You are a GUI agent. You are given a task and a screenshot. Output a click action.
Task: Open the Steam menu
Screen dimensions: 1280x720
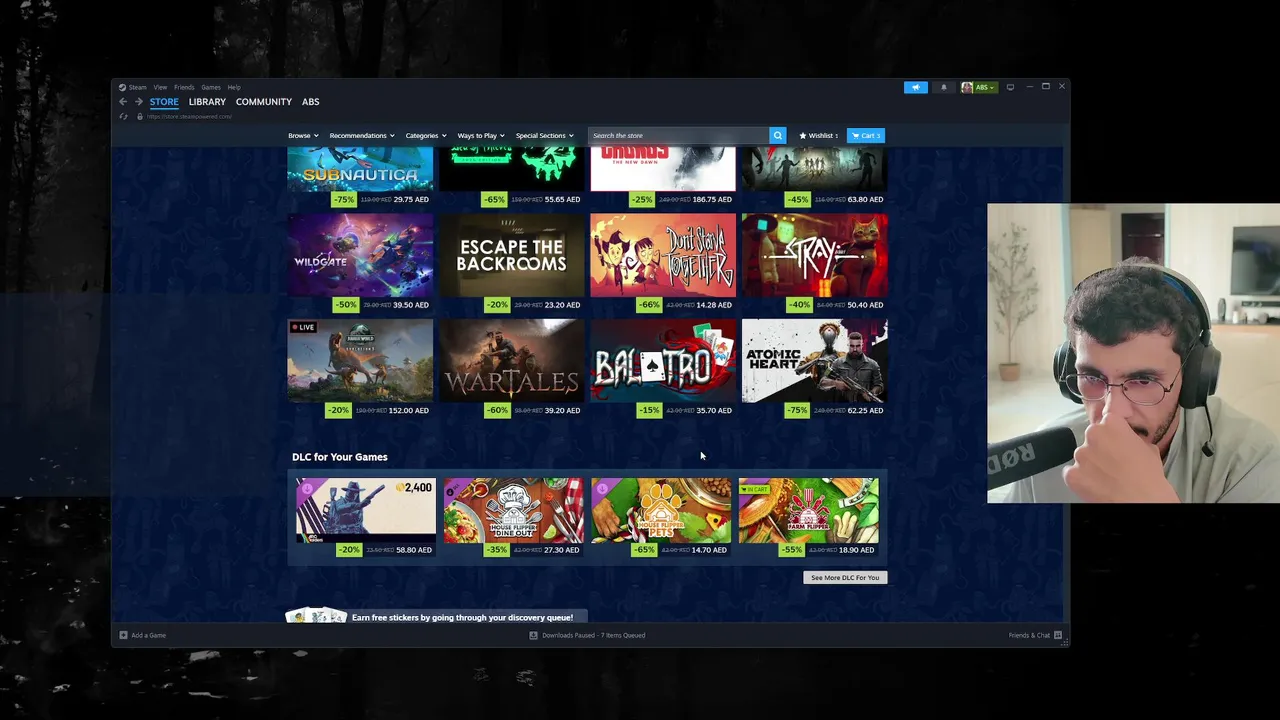coord(137,87)
